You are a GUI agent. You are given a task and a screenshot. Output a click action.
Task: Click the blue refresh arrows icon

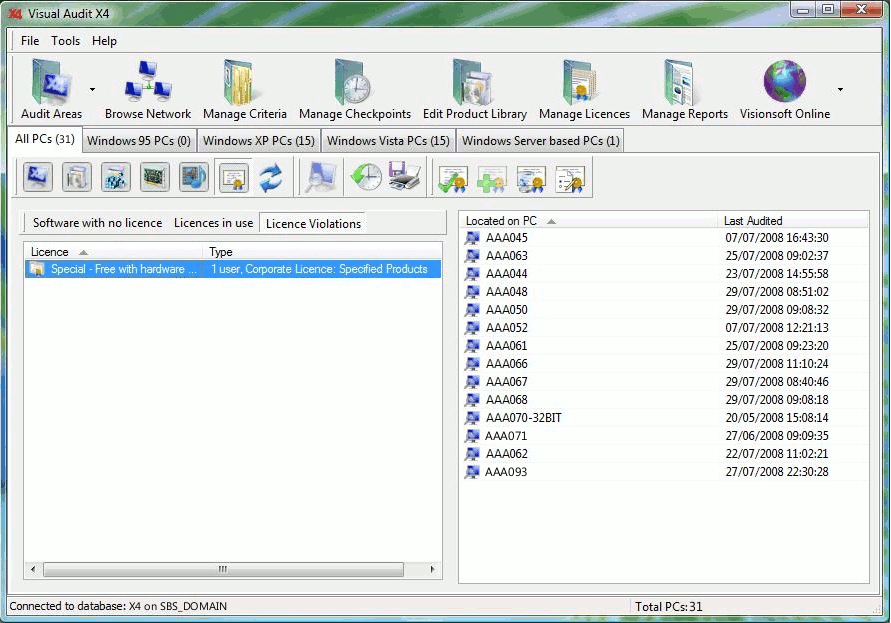(271, 177)
